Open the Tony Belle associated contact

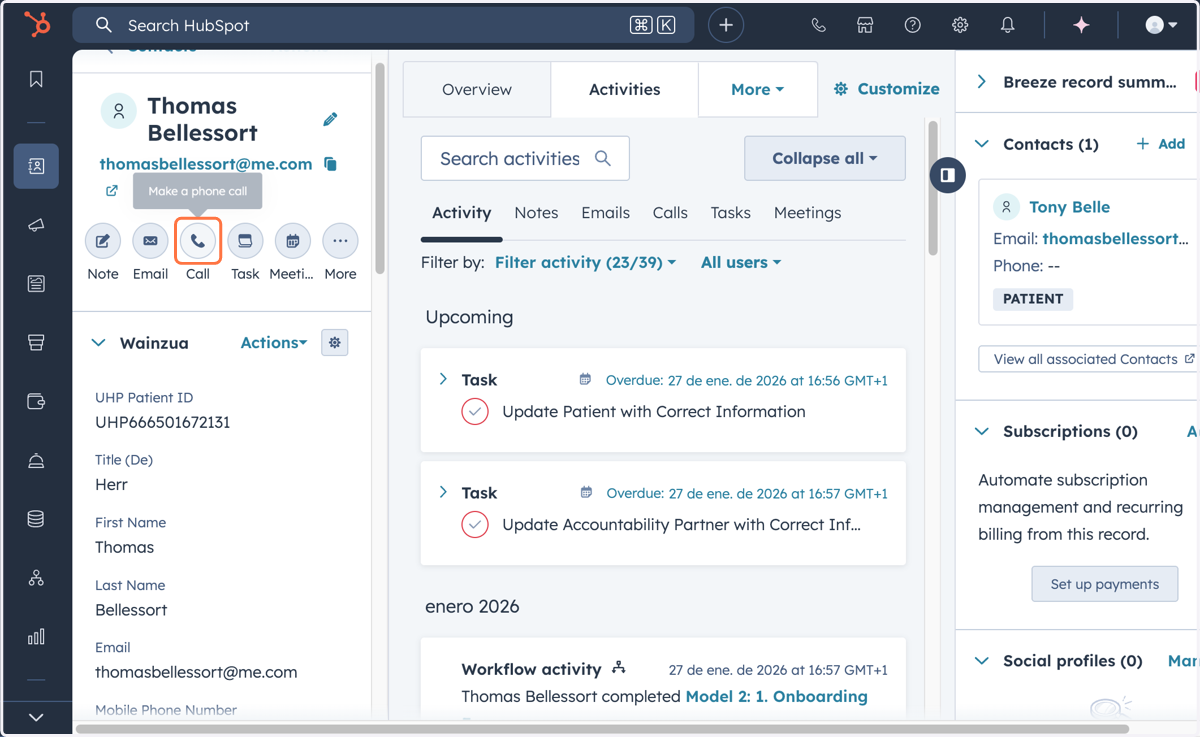click(x=1069, y=207)
